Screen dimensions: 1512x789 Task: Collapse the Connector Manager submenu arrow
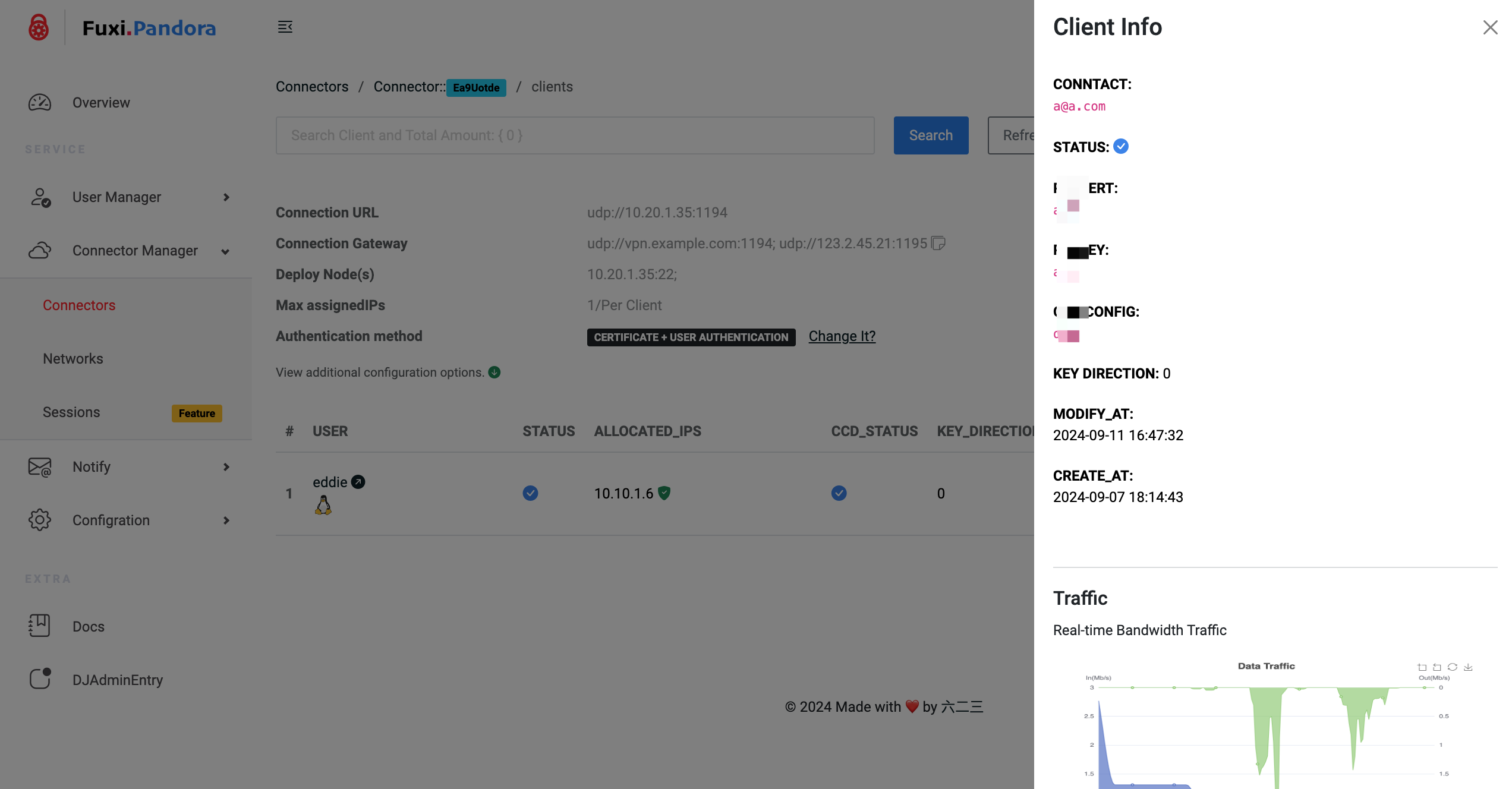(225, 252)
